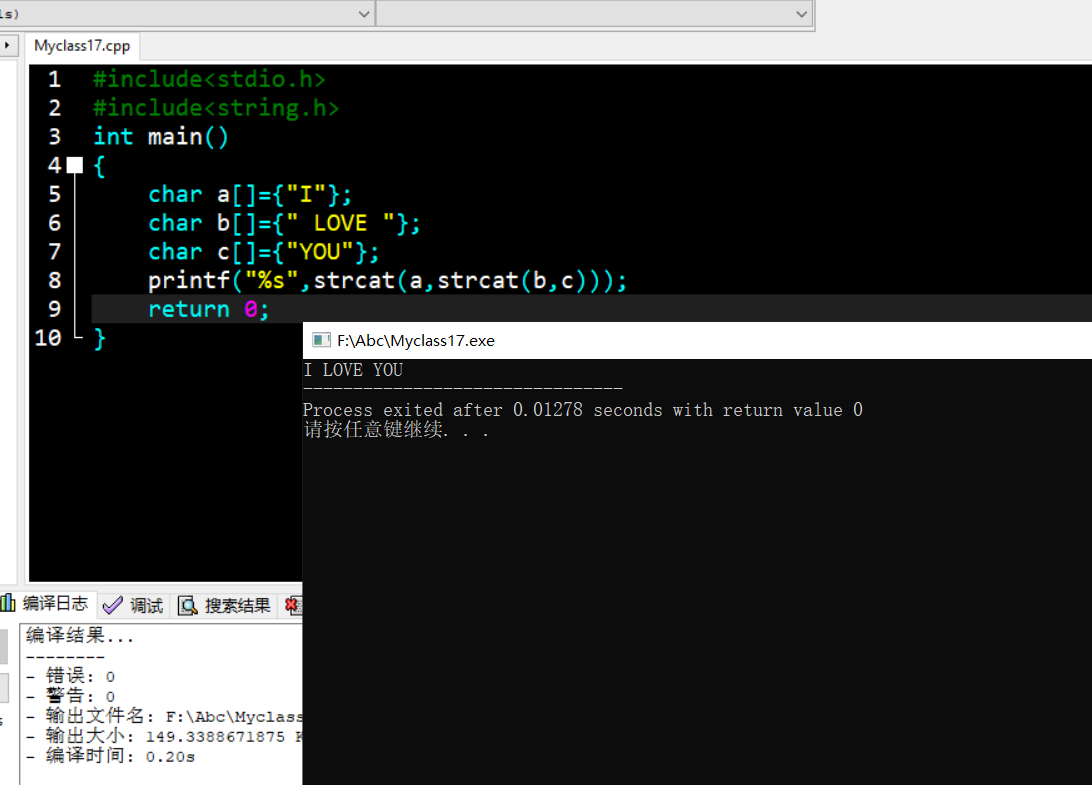The image size is (1092, 785).
Task: Click the 'I LOVE YOU' console output
Action: [x=353, y=370]
